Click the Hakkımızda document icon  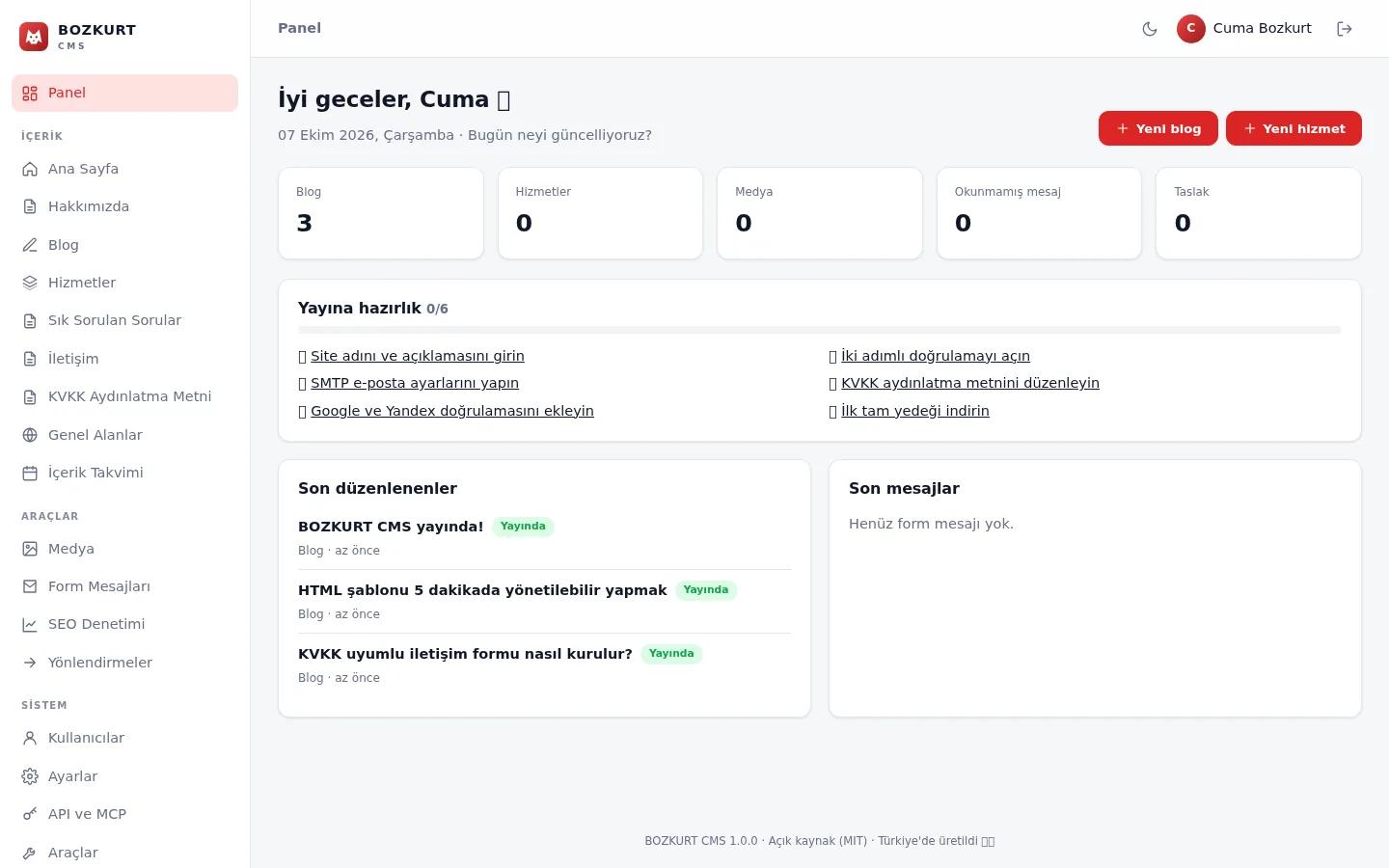click(x=30, y=206)
